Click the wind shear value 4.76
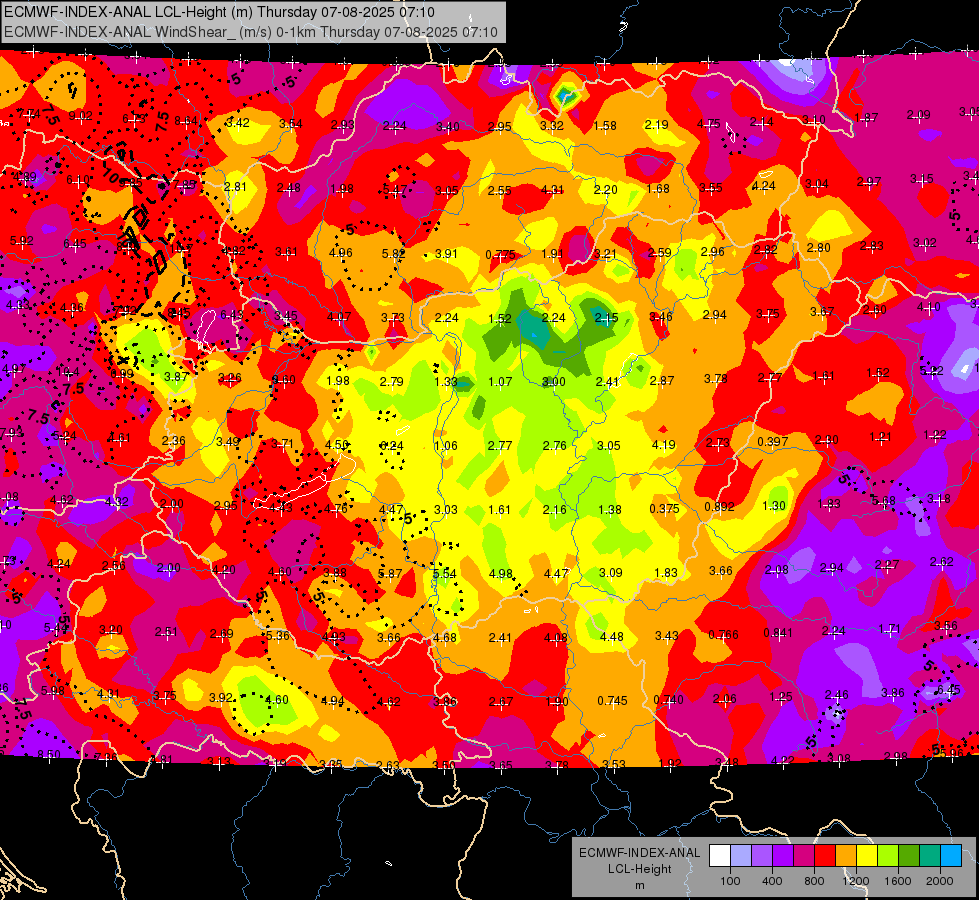Viewport: 979px width, 900px height. click(x=335, y=508)
